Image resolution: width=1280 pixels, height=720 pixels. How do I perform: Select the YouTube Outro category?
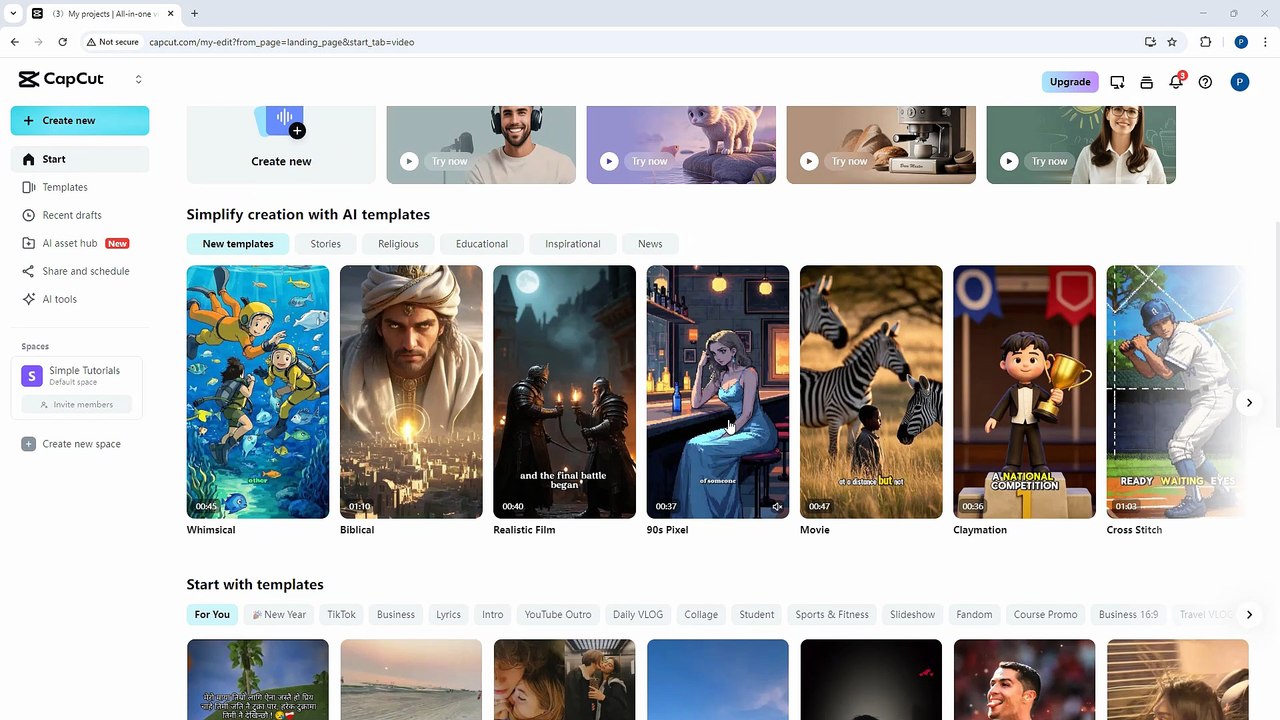(558, 615)
